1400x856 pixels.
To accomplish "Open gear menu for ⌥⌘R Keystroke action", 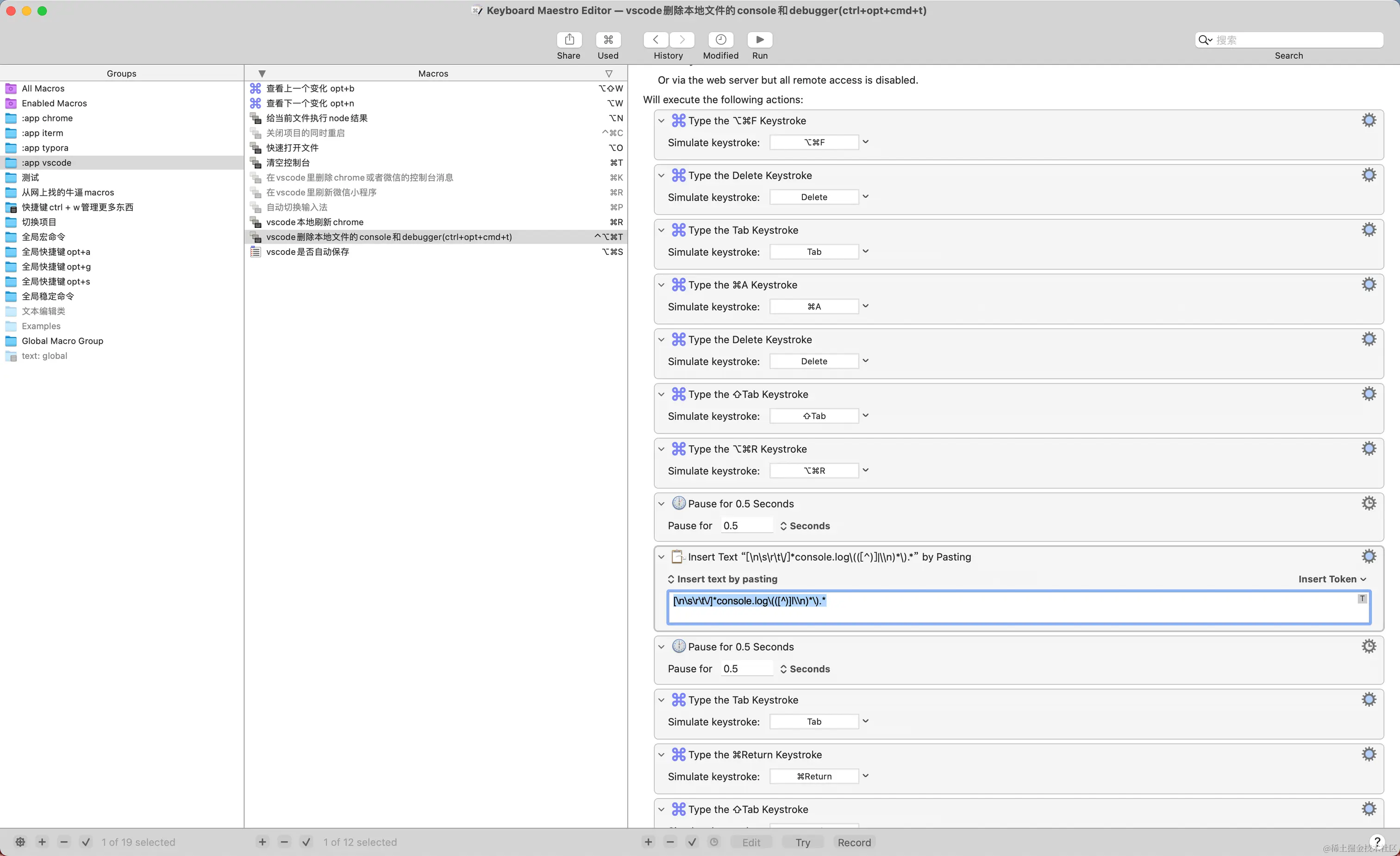I will [1369, 449].
